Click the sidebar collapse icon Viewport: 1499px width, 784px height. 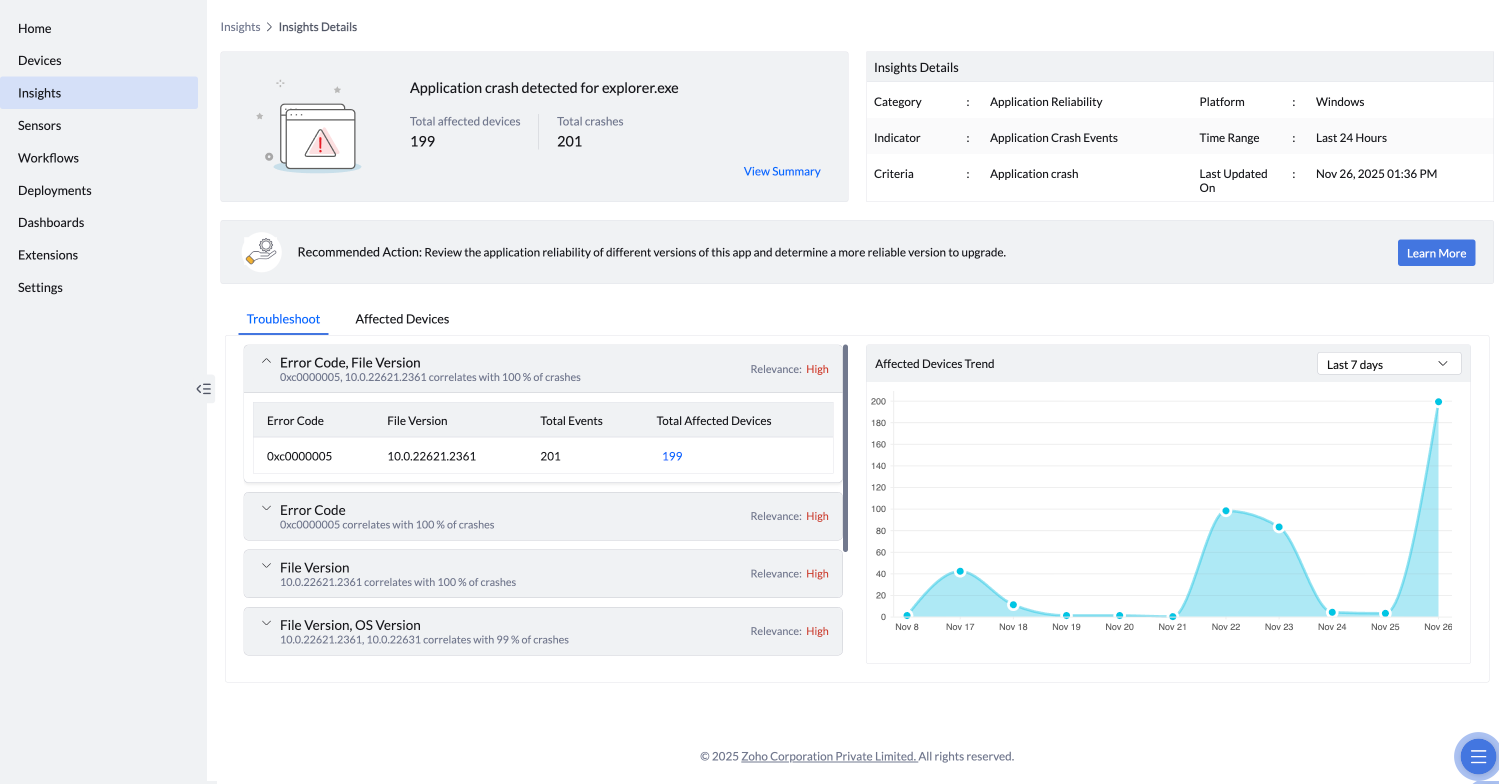204,389
